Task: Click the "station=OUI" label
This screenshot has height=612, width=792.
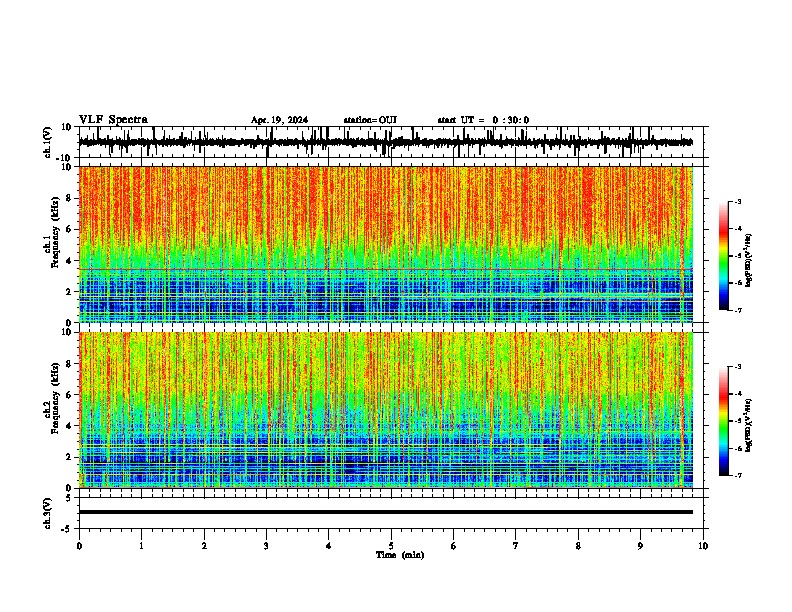Action: coord(370,120)
